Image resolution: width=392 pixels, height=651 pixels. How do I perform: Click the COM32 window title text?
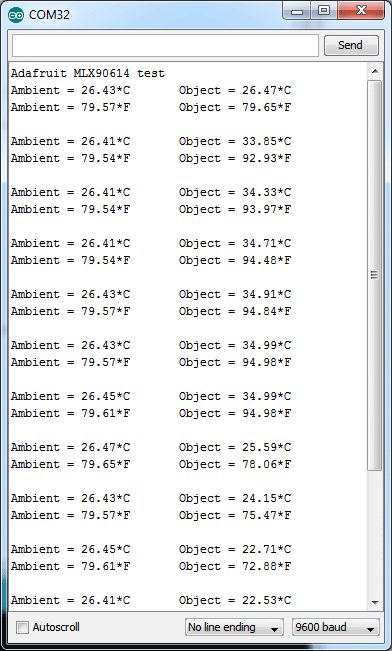[x=49, y=15]
